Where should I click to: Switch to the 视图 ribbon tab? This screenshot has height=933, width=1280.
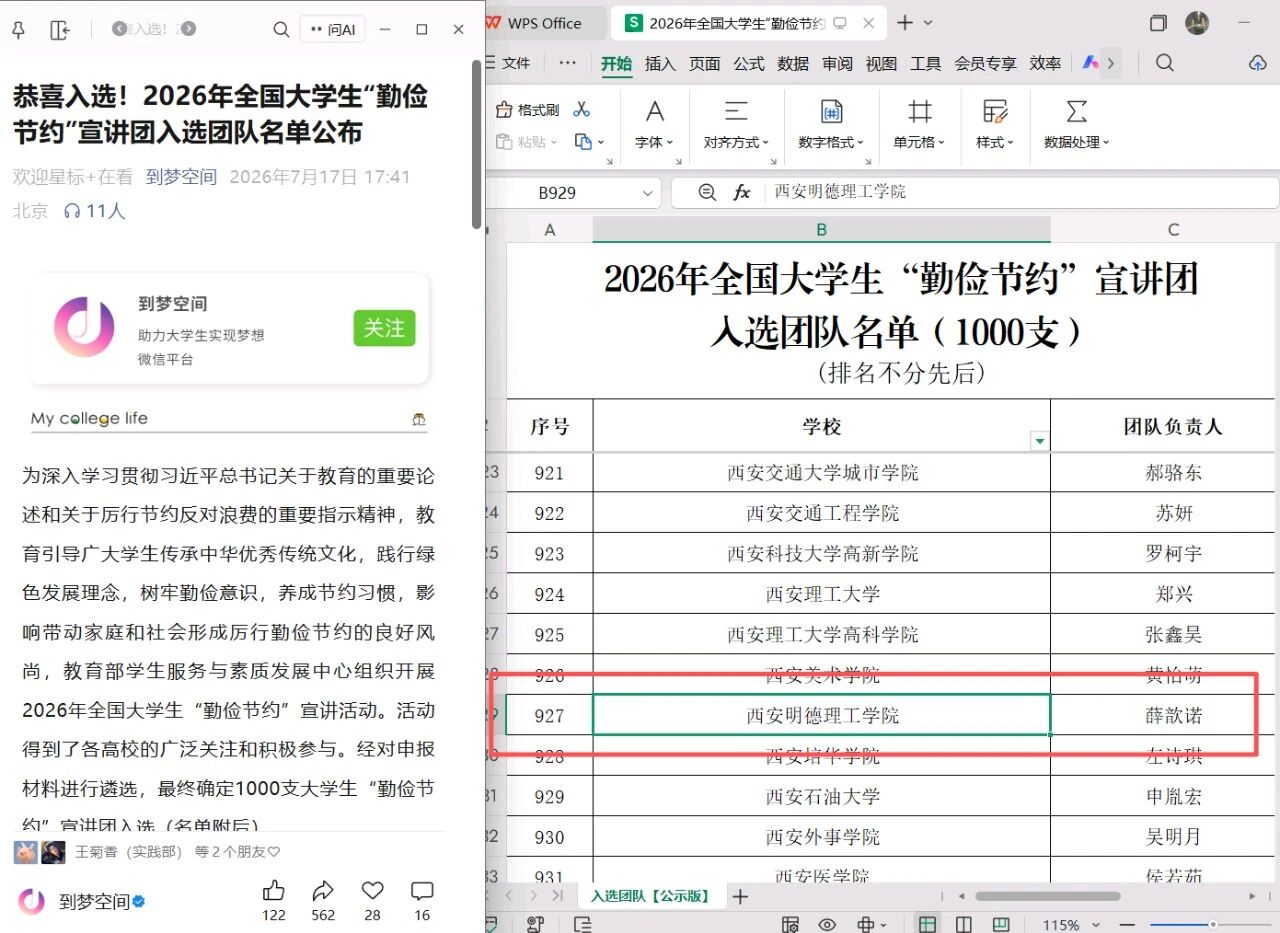tap(881, 64)
